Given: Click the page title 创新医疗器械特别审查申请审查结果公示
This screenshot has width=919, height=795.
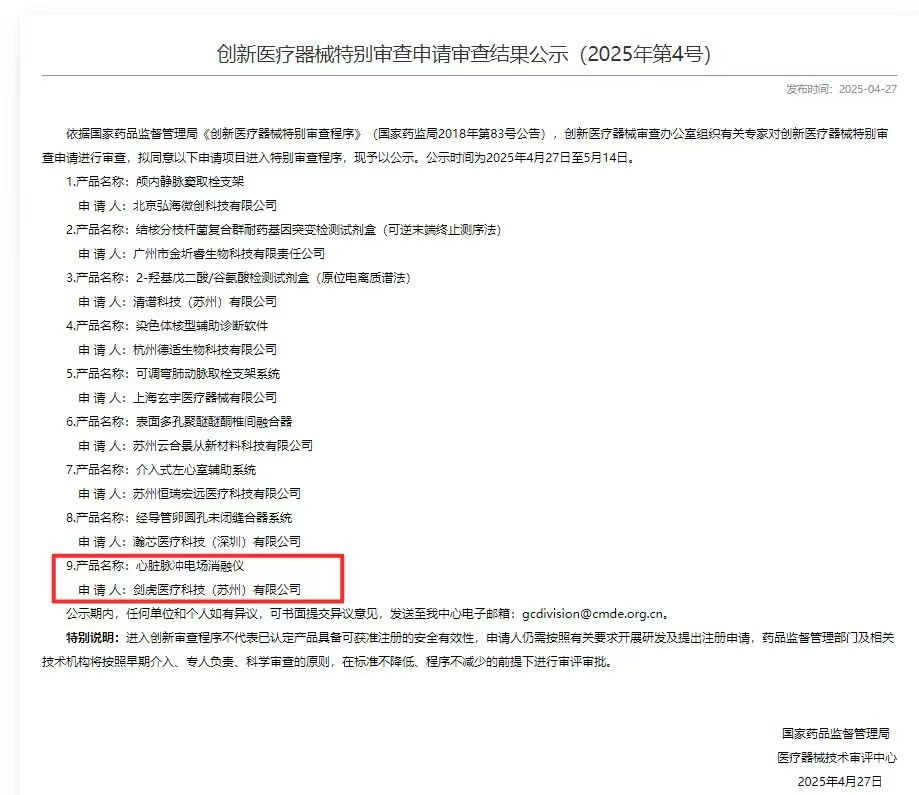Looking at the screenshot, I should tap(392, 54).
